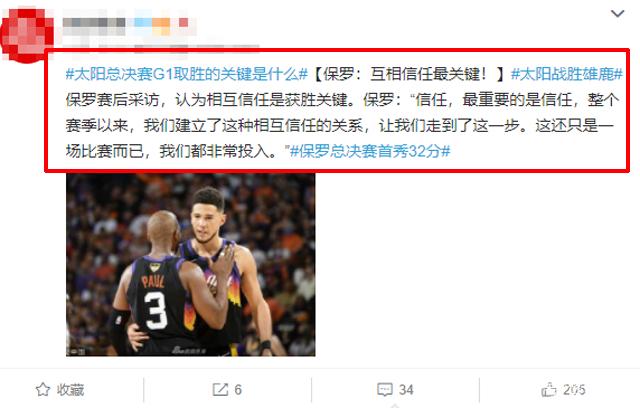The height and width of the screenshot is (408, 640).
Task: Click the comment speech bubble icon
Action: click(384, 390)
